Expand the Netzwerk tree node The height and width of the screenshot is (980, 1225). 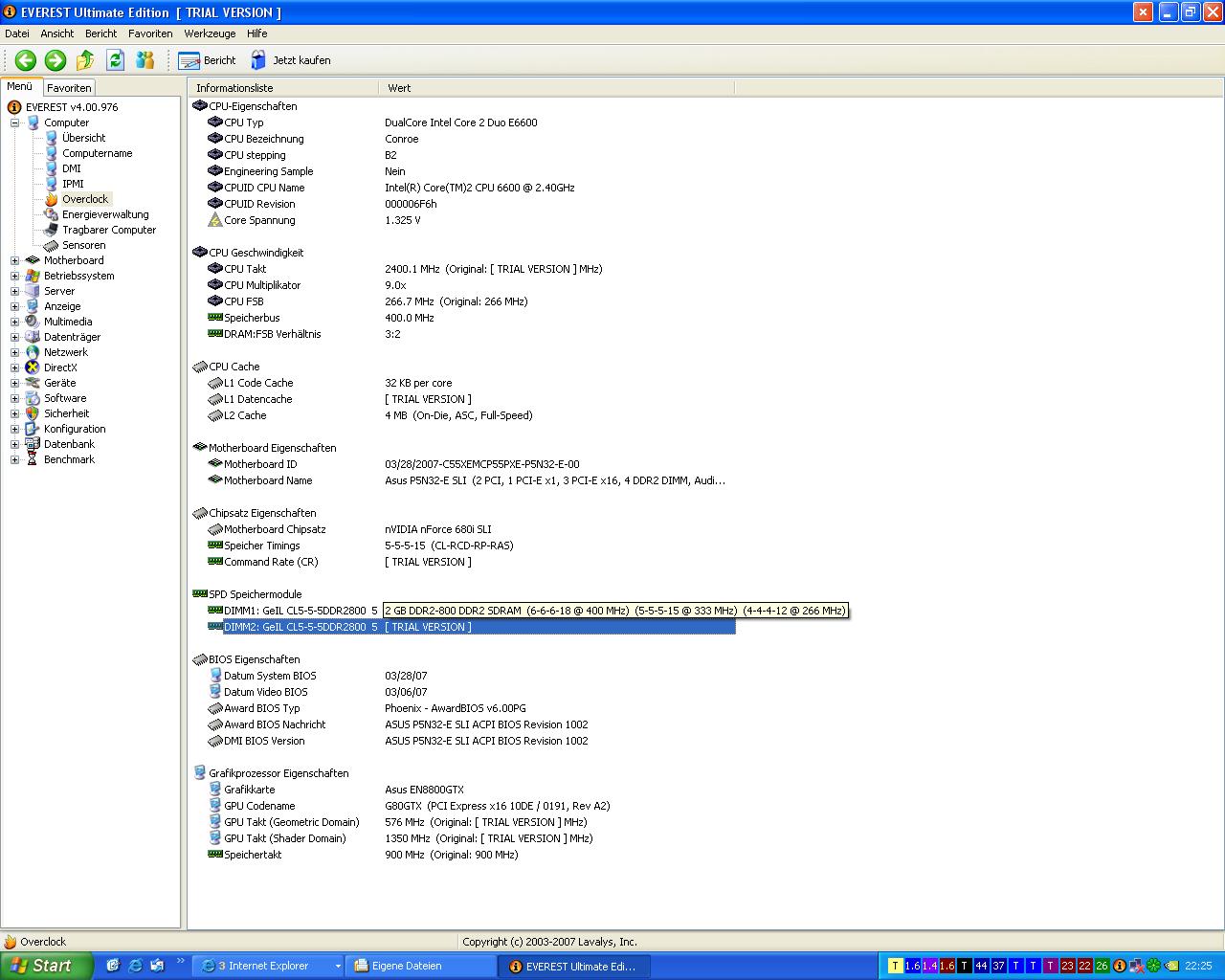point(14,352)
